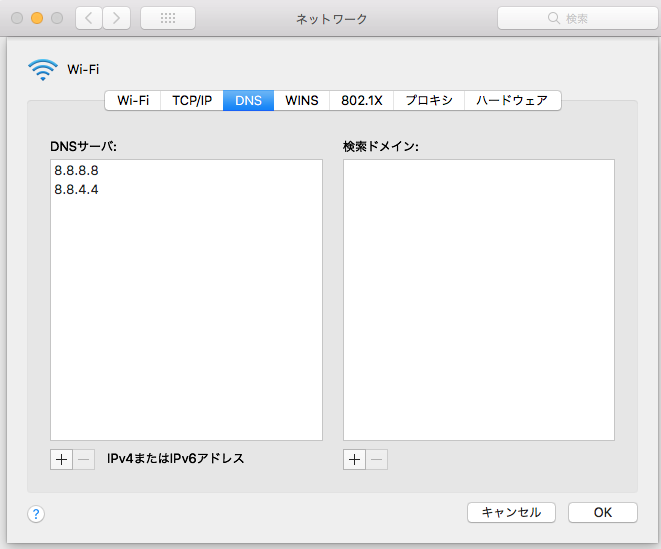Switch to the Wi-Fi tab
The width and height of the screenshot is (661, 549).
133,100
